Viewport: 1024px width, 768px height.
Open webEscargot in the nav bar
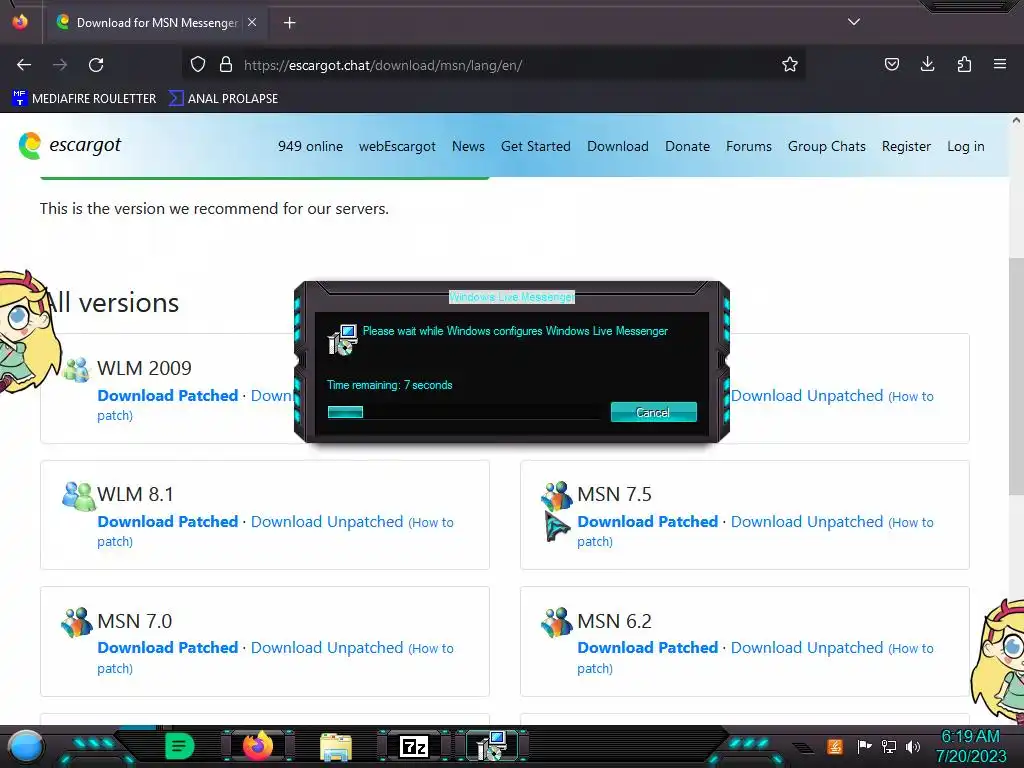(397, 146)
